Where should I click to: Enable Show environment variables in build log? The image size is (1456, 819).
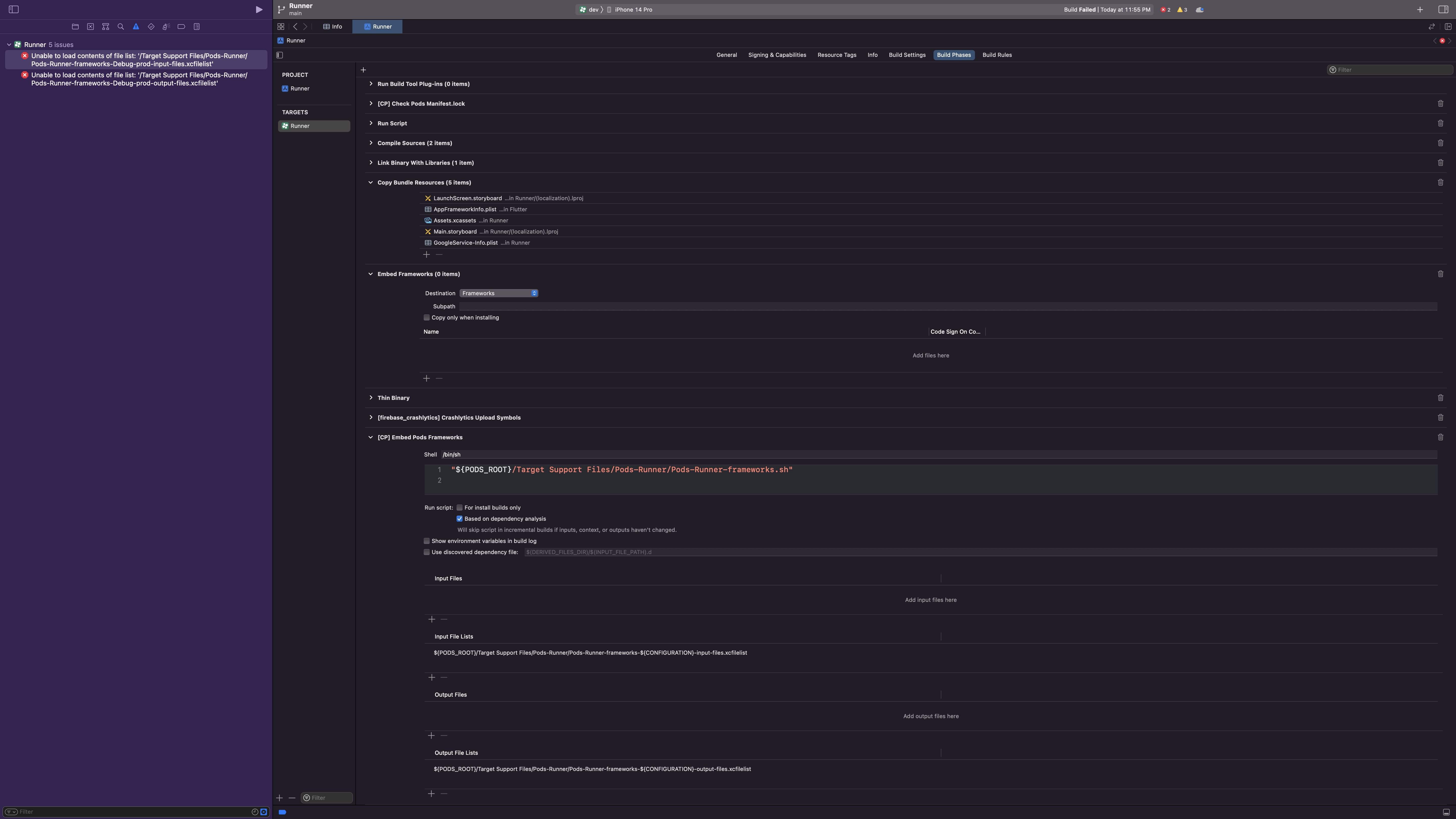(427, 541)
